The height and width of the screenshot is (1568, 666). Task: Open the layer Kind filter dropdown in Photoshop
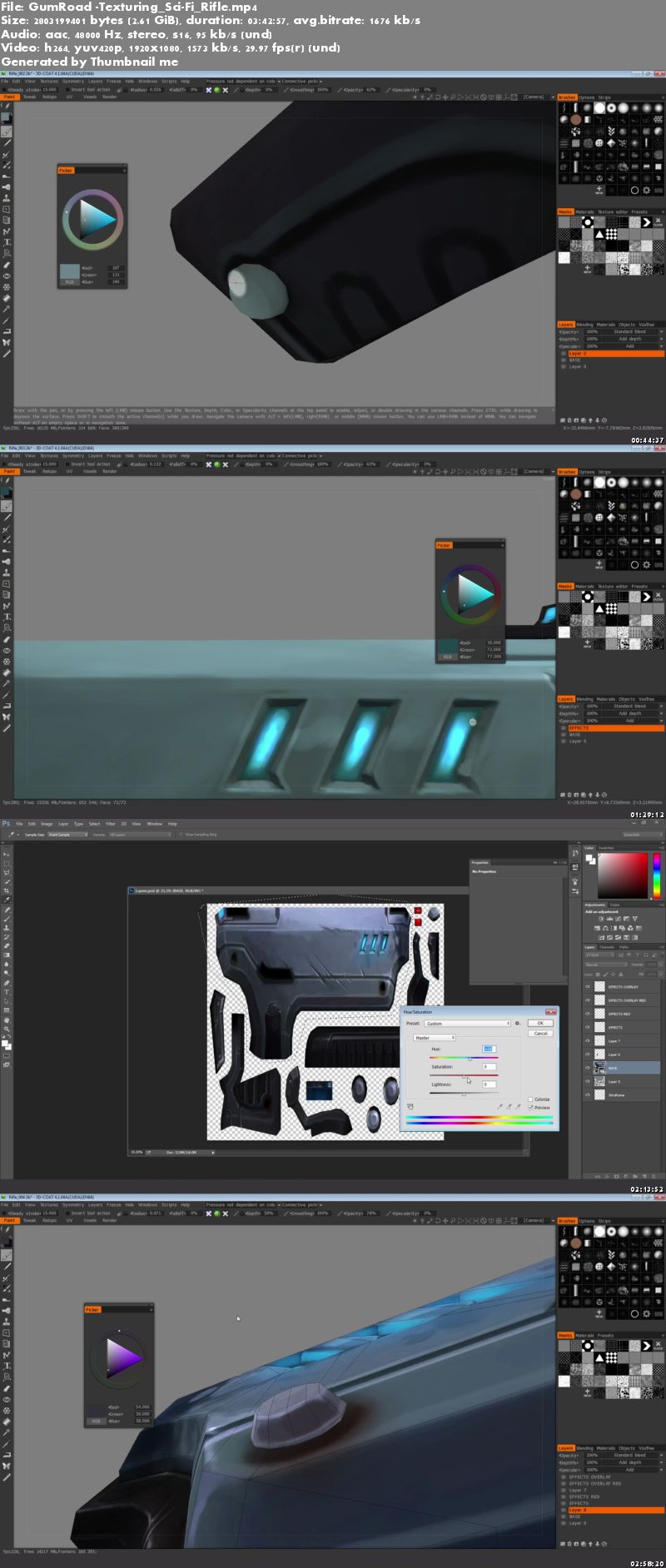click(600, 955)
